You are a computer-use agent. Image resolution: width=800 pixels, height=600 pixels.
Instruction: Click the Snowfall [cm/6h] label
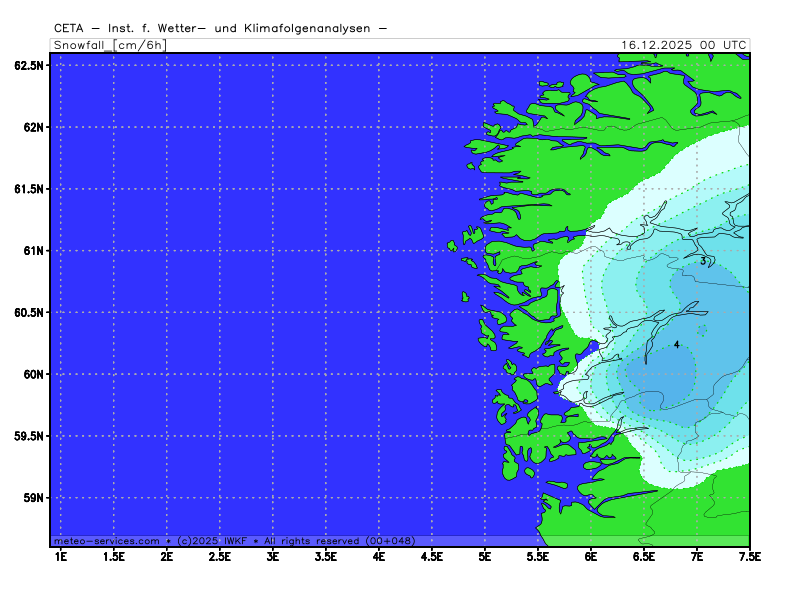pos(109,45)
